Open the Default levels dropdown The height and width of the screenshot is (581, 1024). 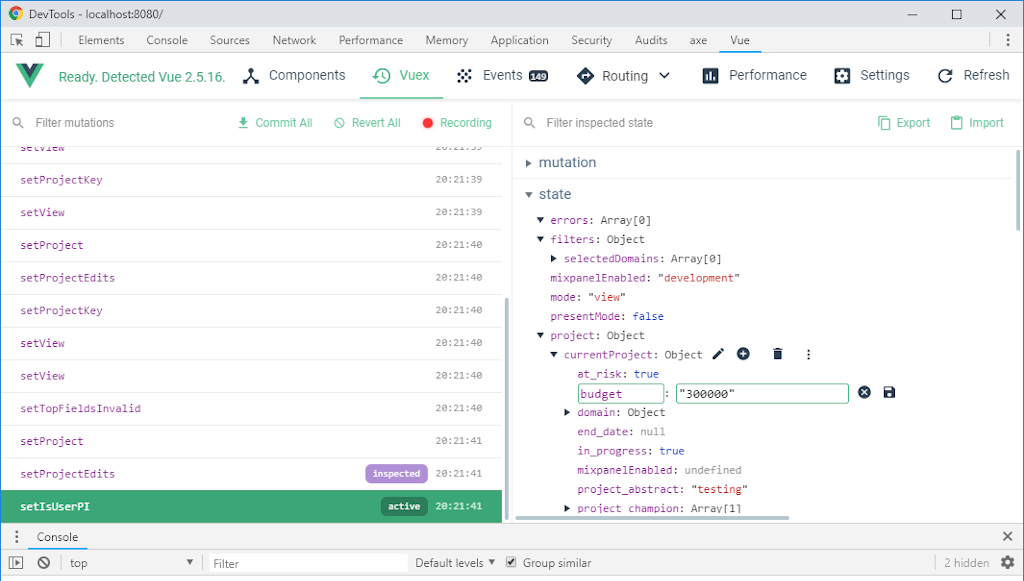pyautogui.click(x=456, y=563)
